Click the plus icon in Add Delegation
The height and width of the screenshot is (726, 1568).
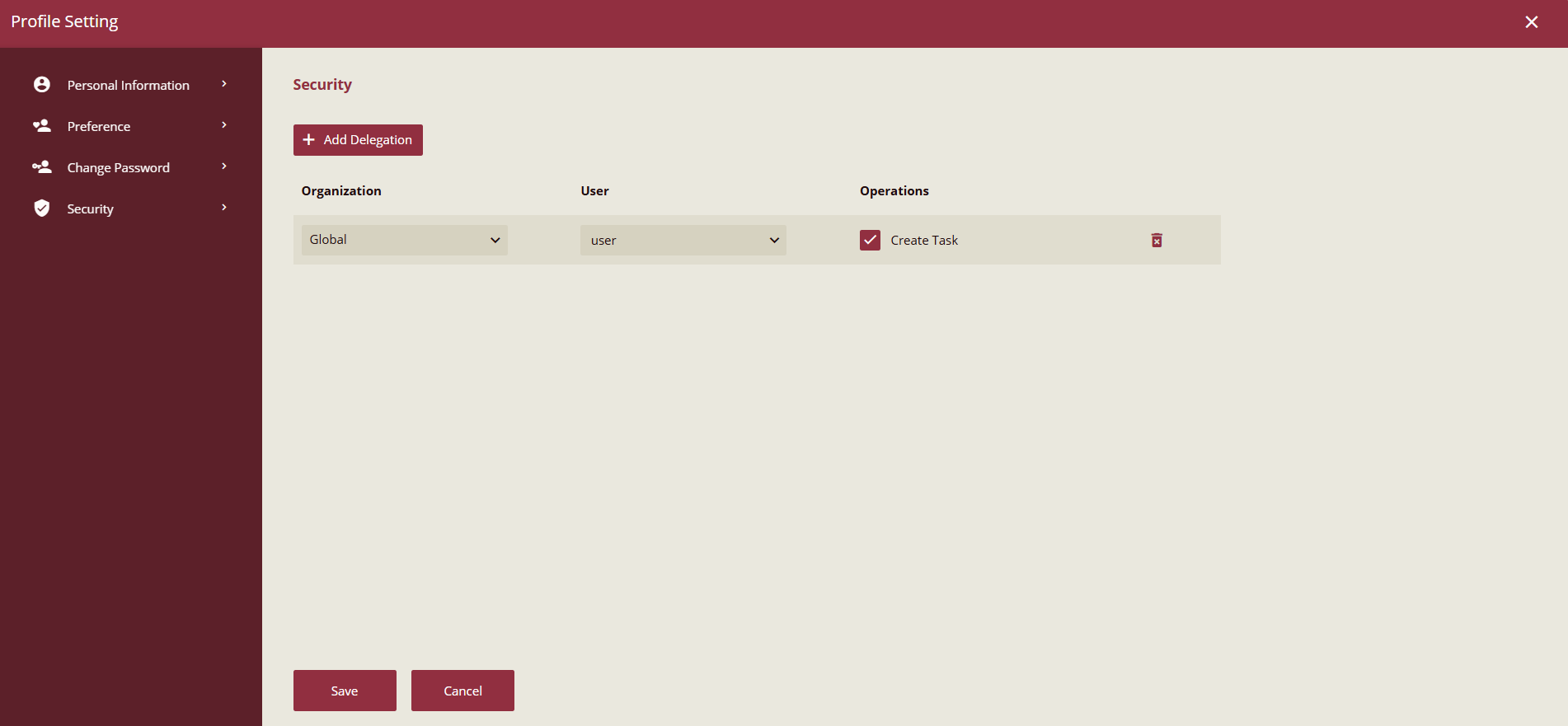click(x=309, y=140)
